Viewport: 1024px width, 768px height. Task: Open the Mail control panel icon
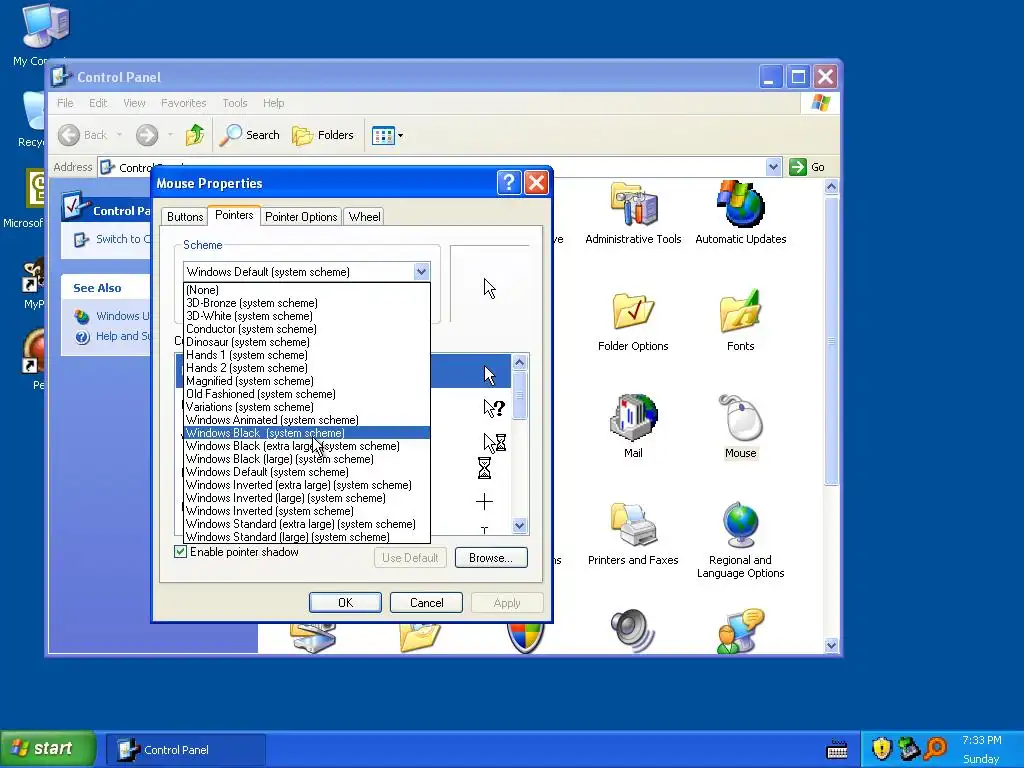[x=633, y=426]
